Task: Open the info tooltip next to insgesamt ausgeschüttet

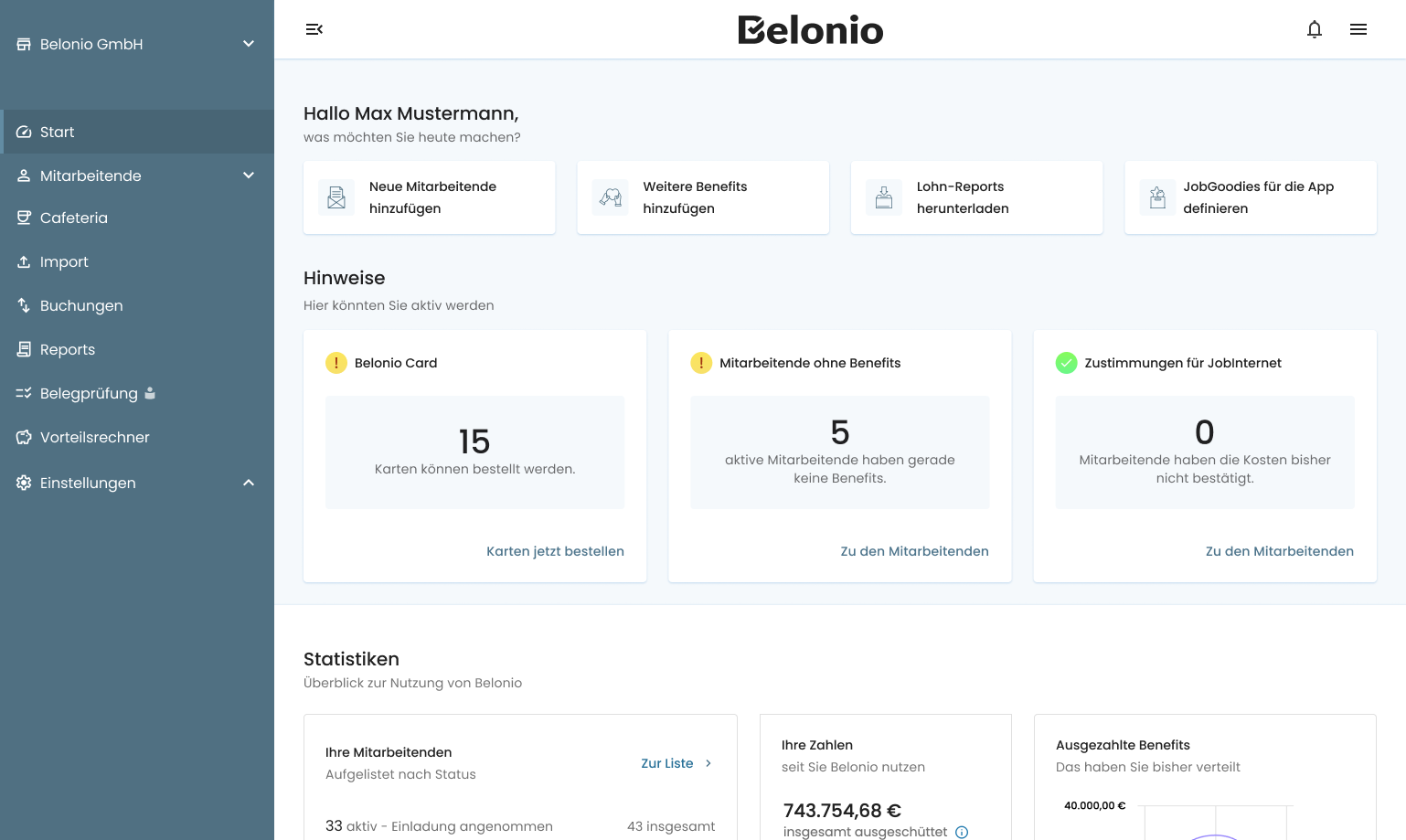Action: pyautogui.click(x=961, y=832)
